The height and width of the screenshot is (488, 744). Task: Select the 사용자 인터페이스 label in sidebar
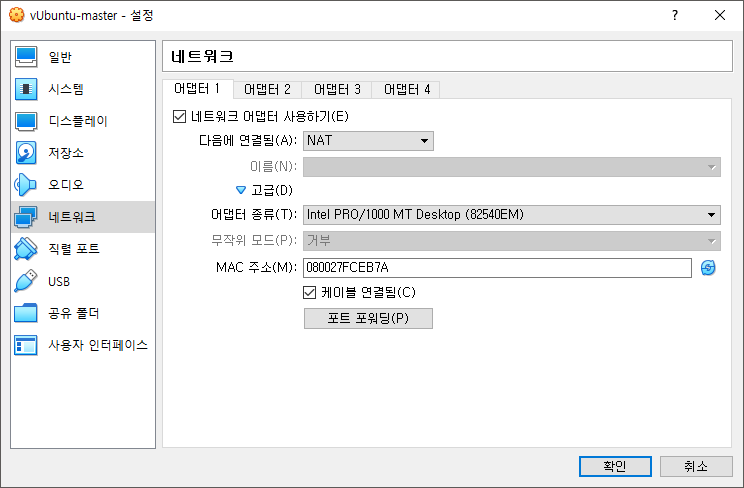pyautogui.click(x=98, y=345)
